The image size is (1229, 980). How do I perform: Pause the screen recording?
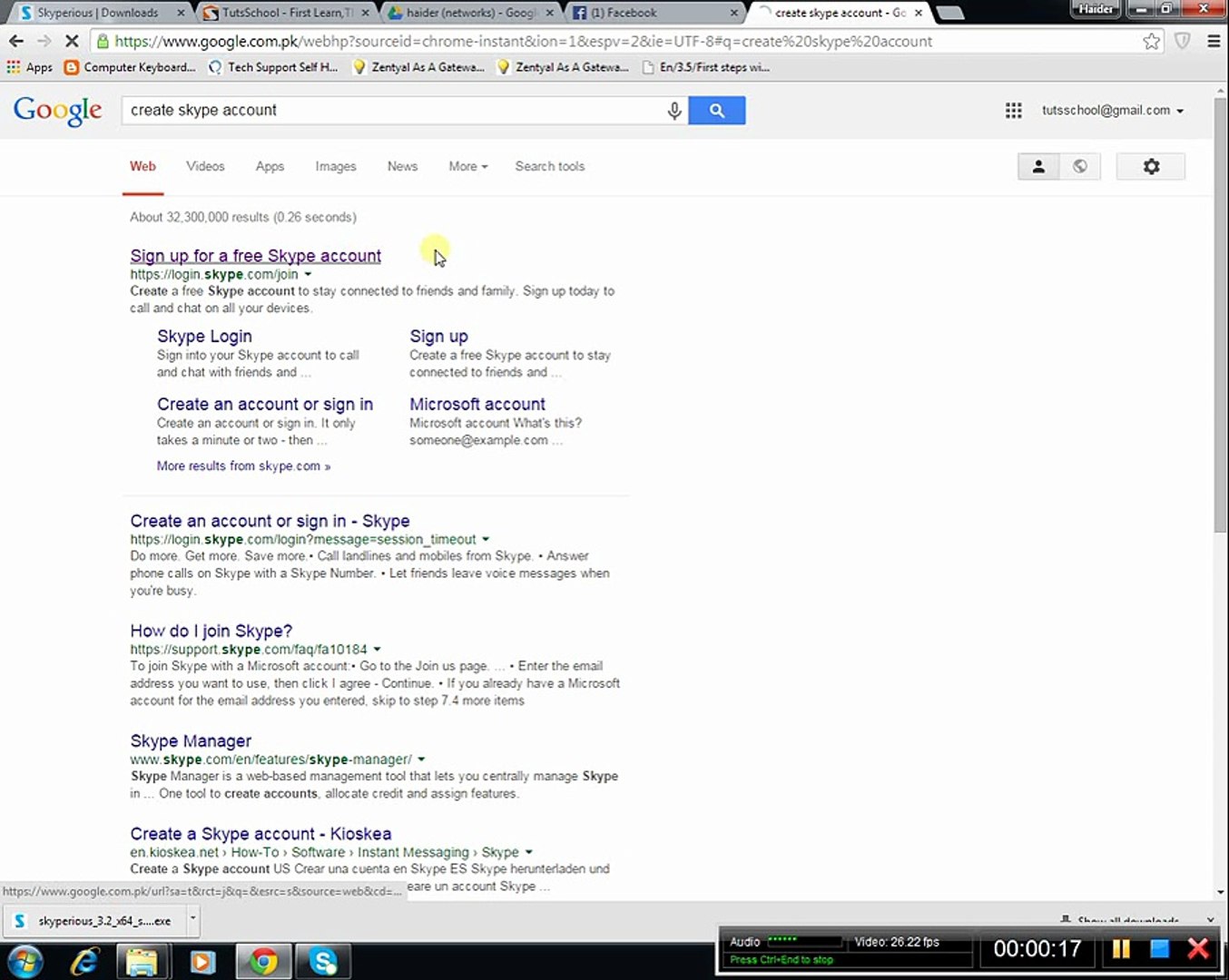tap(1121, 949)
